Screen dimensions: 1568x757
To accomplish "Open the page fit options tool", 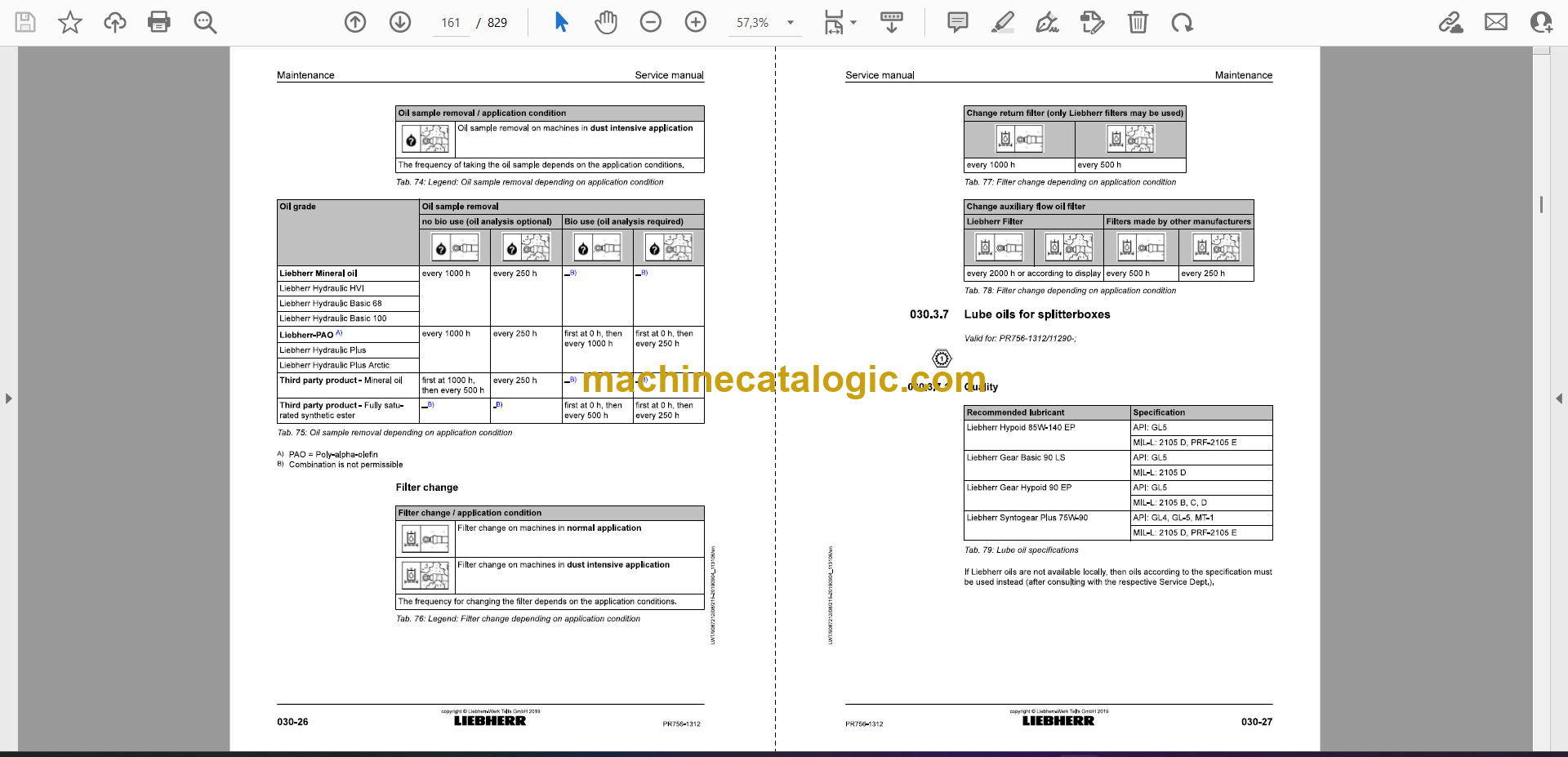I will [x=833, y=22].
